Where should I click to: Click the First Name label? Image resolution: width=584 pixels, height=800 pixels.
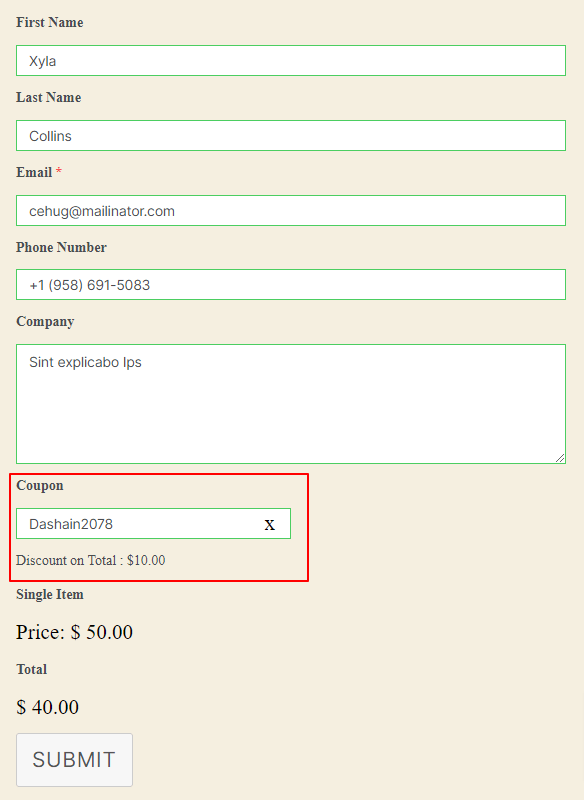[x=49, y=22]
